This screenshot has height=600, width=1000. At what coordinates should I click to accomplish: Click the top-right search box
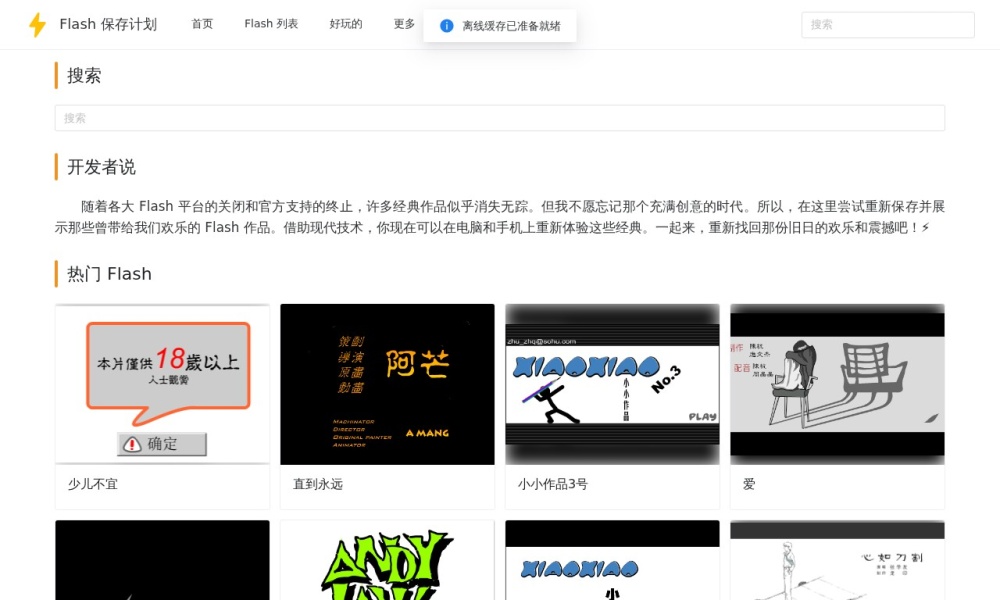coord(886,24)
